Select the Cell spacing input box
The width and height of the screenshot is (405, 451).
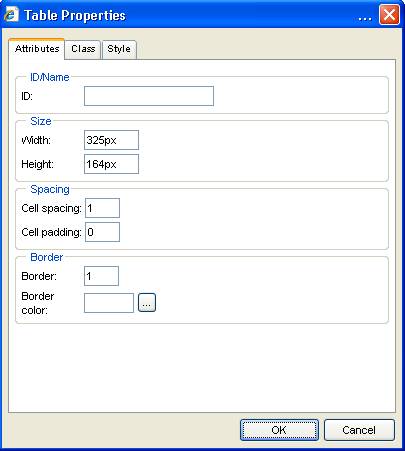click(102, 208)
